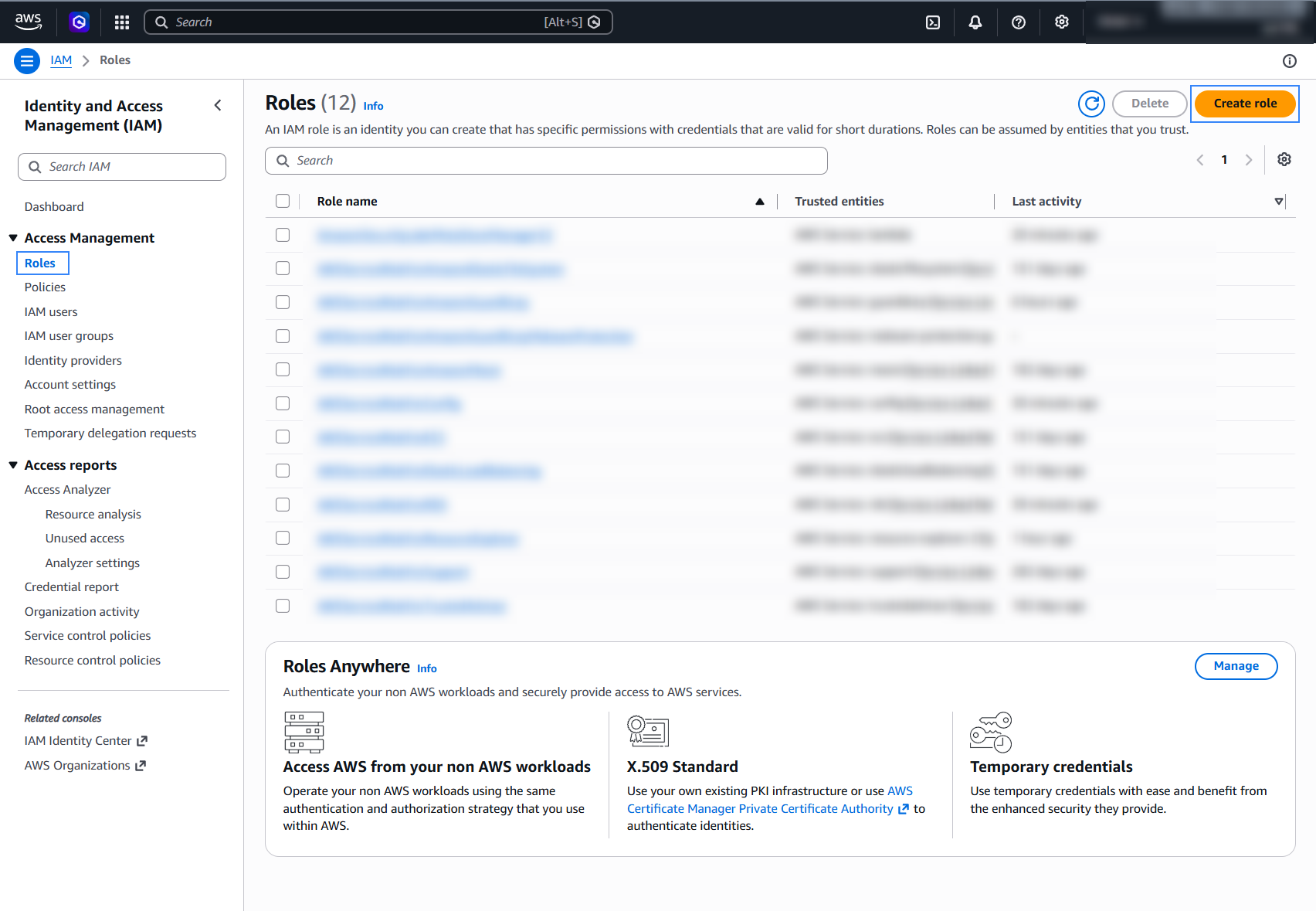Check the second role row checkbox

click(x=283, y=268)
